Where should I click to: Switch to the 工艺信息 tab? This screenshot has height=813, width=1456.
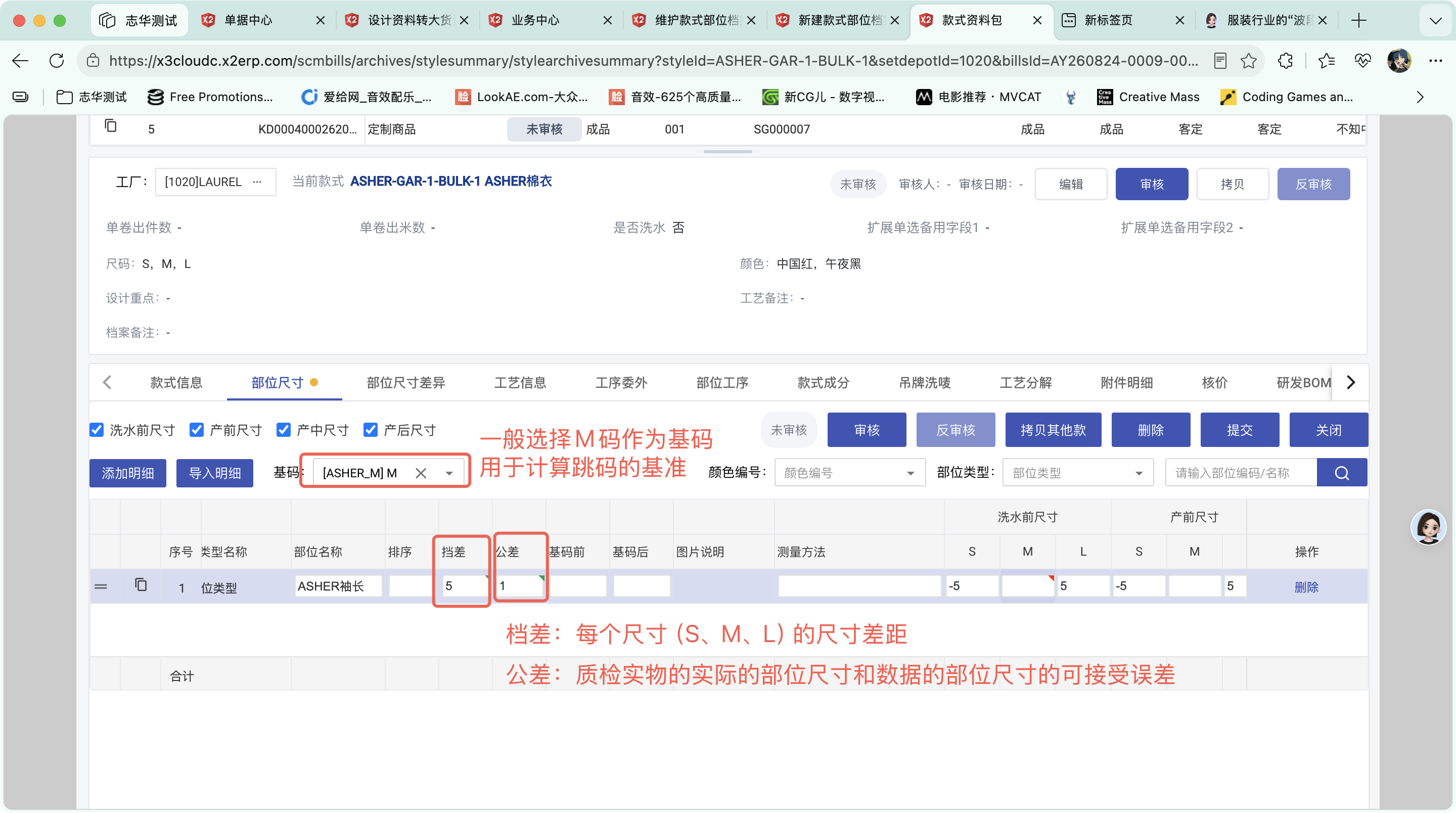[520, 383]
